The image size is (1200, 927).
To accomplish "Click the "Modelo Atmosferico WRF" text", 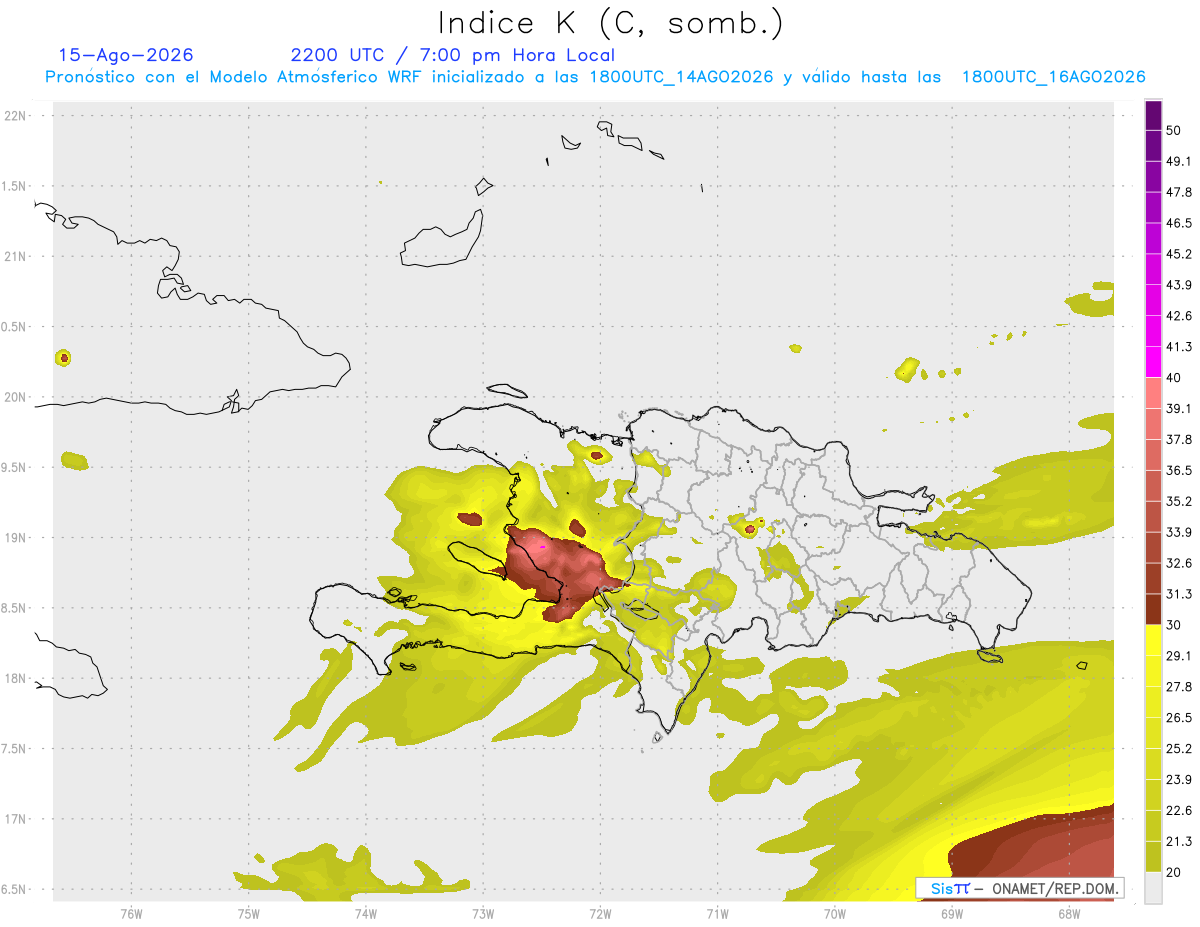I will pos(300,77).
